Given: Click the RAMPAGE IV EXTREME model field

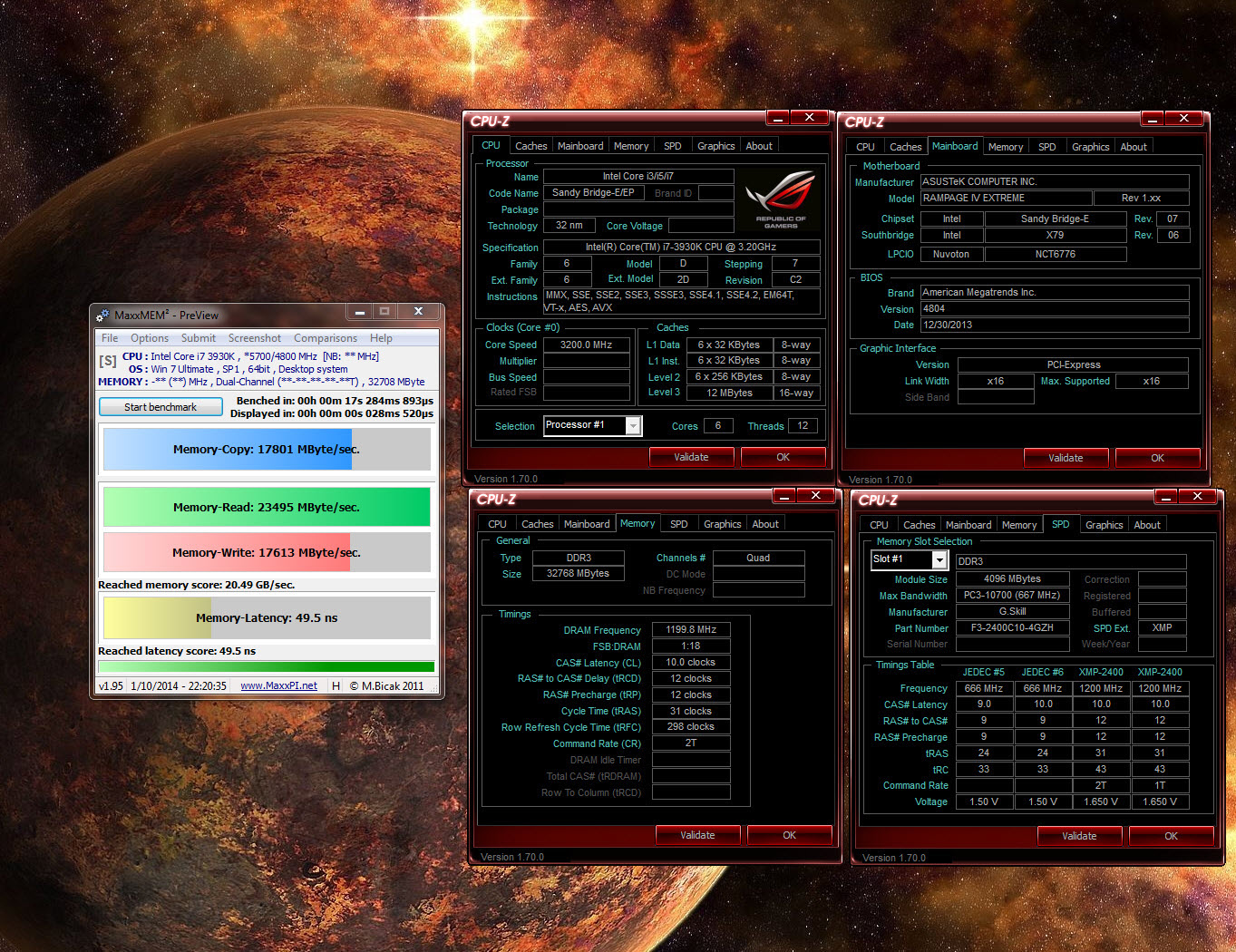Looking at the screenshot, I should (1006, 198).
